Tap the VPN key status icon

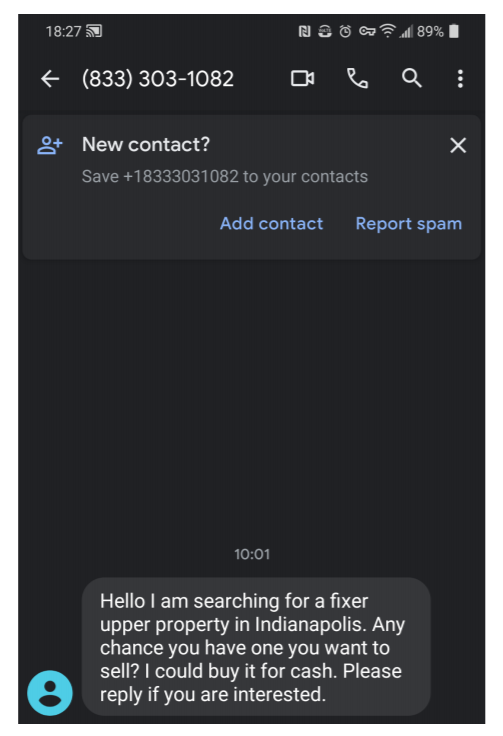[367, 31]
